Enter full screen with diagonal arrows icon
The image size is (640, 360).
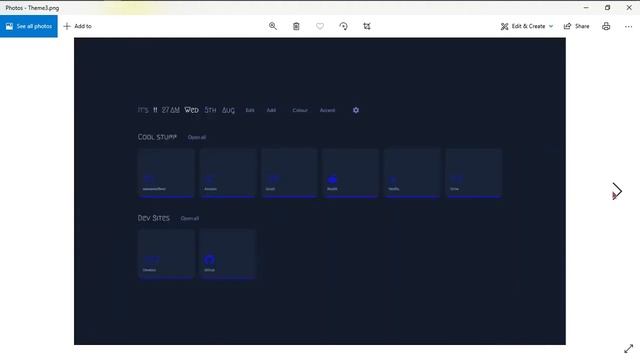629,349
